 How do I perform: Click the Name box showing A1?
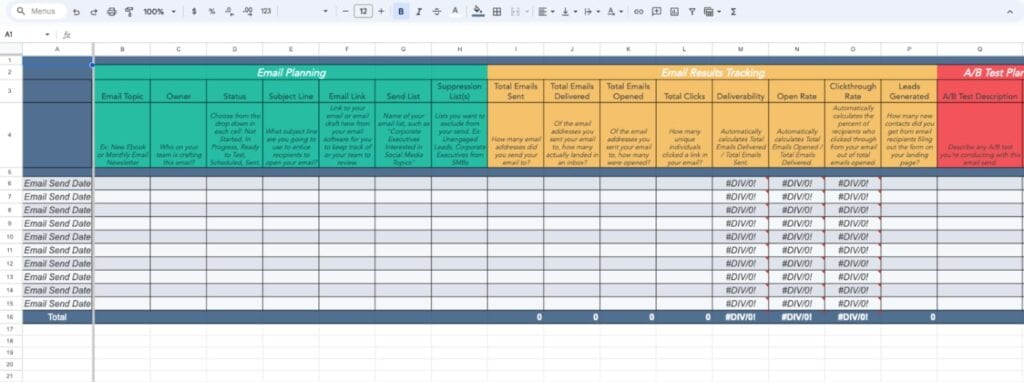point(23,35)
